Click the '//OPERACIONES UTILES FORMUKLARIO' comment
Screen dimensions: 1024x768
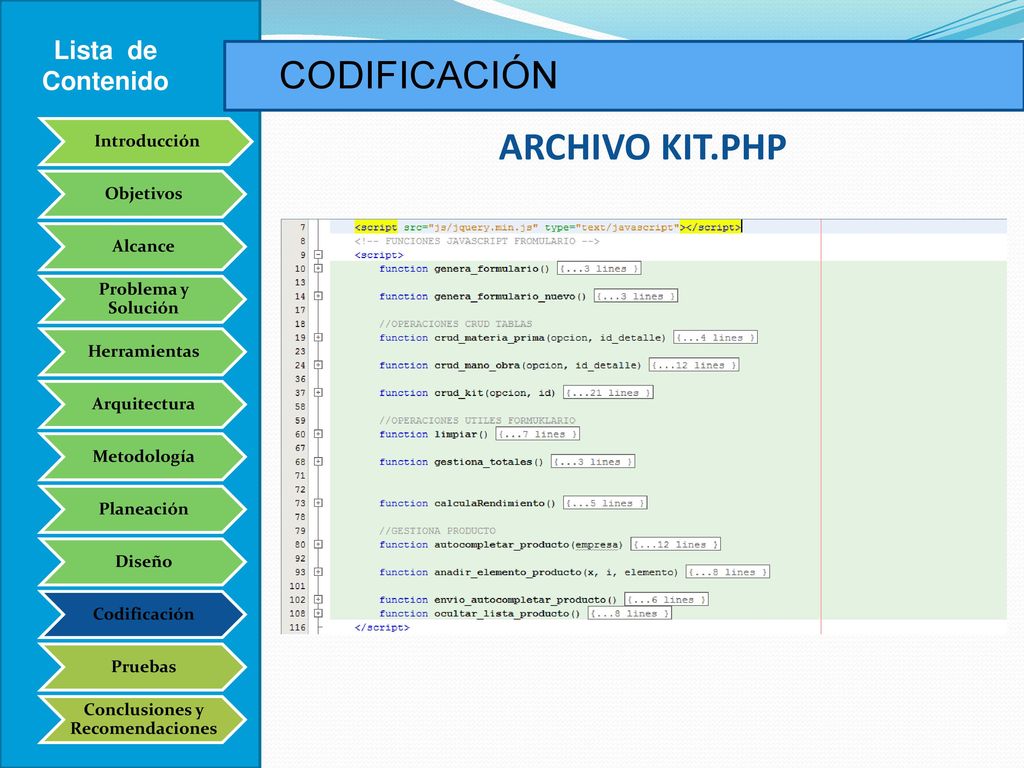(477, 421)
